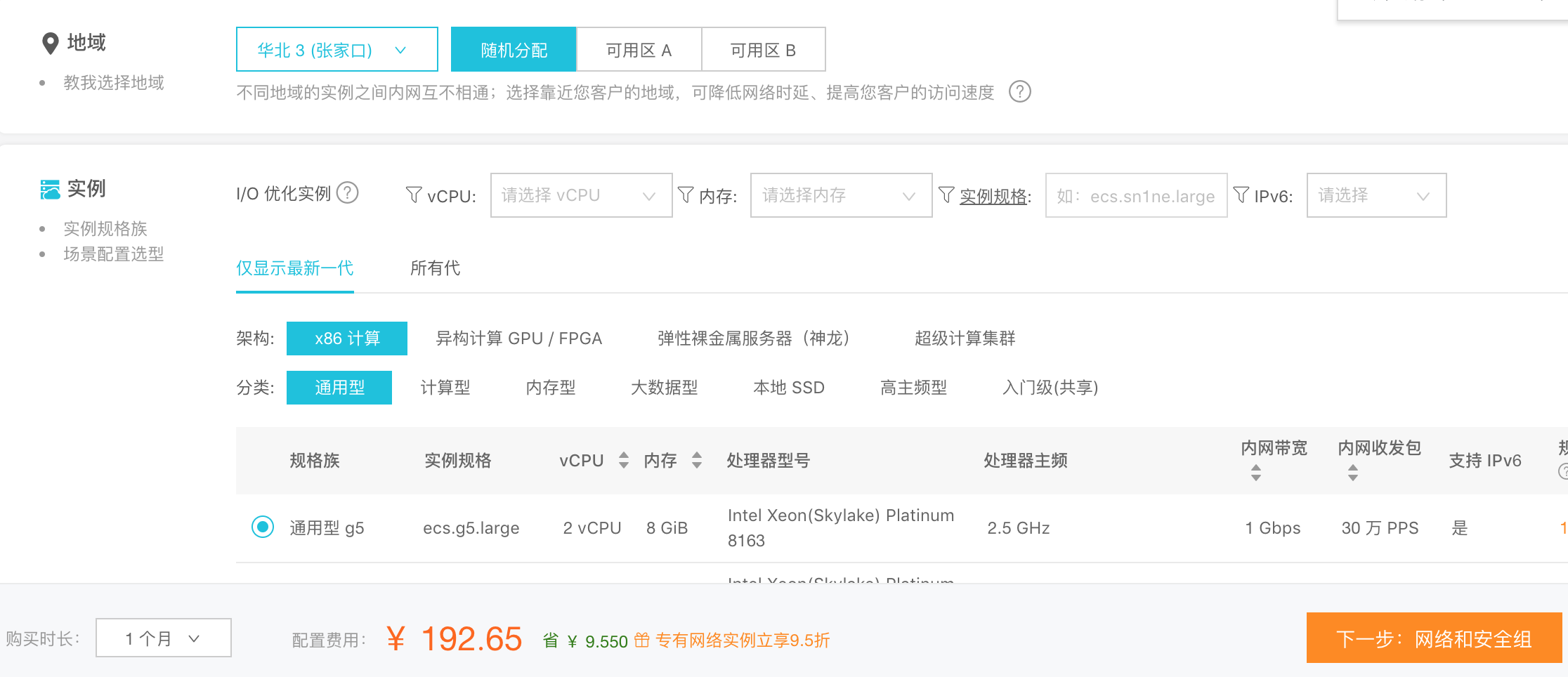Viewport: 1568px width, 677px height.
Task: Click the 内存 filter funnel icon
Action: click(686, 195)
